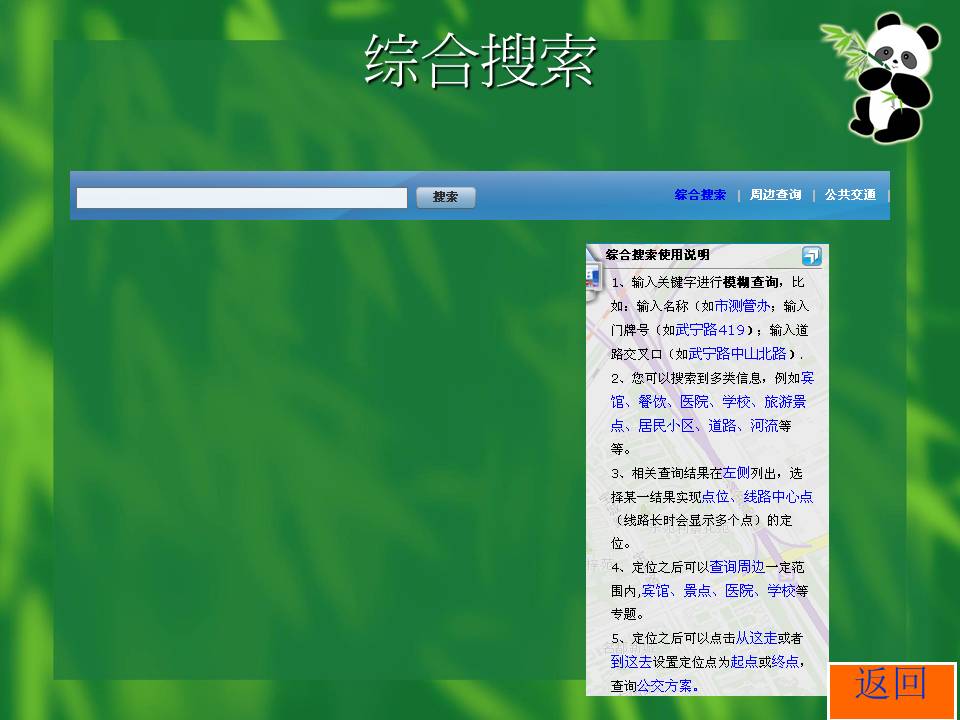This screenshot has width=960, height=720.
Task: Select the 到这去 link
Action: pyautogui.click(x=631, y=662)
